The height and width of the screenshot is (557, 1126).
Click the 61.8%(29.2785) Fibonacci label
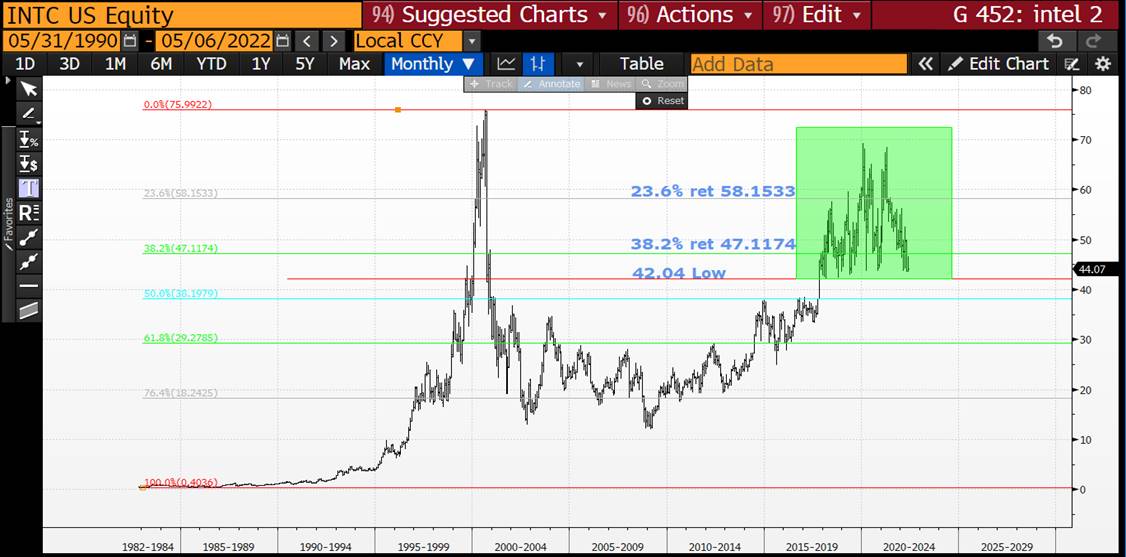180,337
